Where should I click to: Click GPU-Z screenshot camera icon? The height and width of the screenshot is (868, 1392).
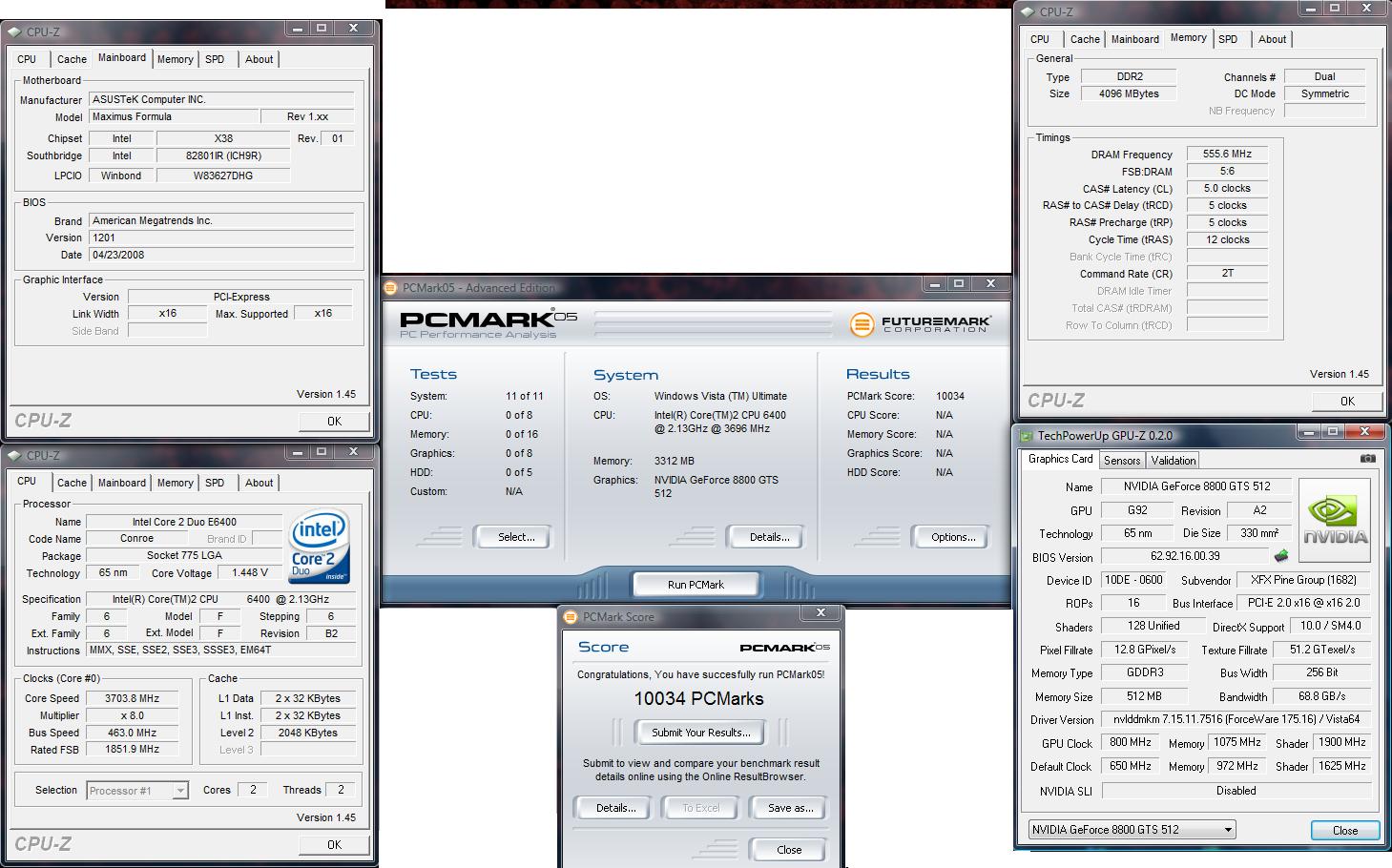1367,459
